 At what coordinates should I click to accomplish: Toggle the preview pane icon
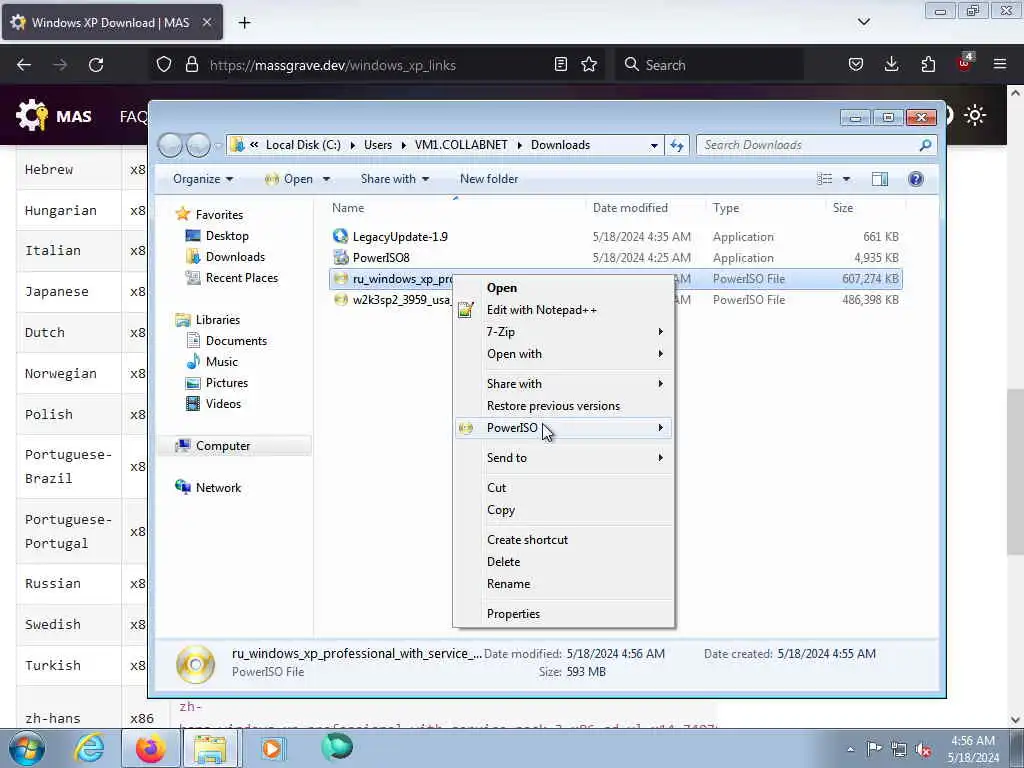[x=880, y=179]
